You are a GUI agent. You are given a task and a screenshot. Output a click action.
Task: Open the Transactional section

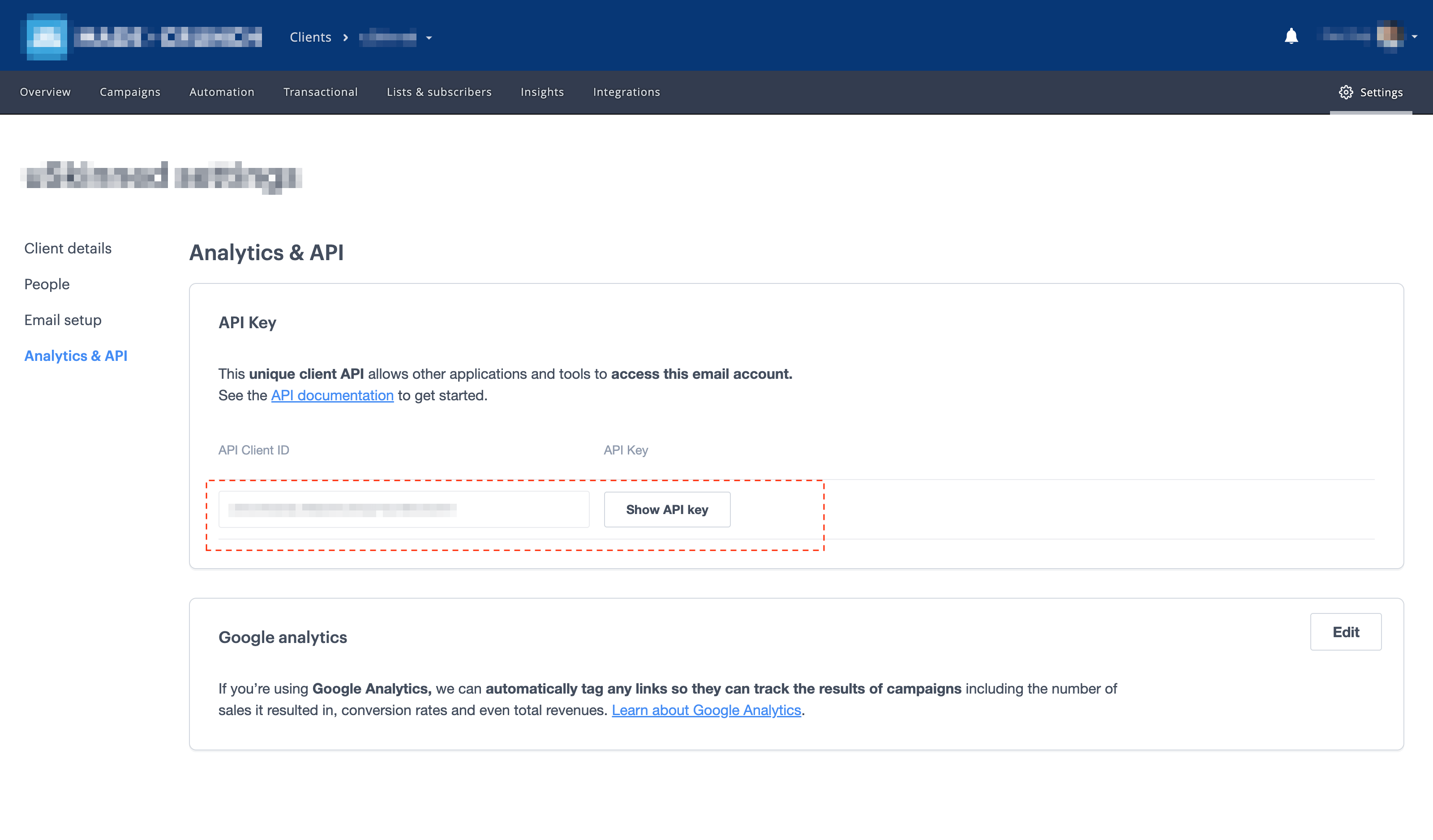[x=321, y=92]
